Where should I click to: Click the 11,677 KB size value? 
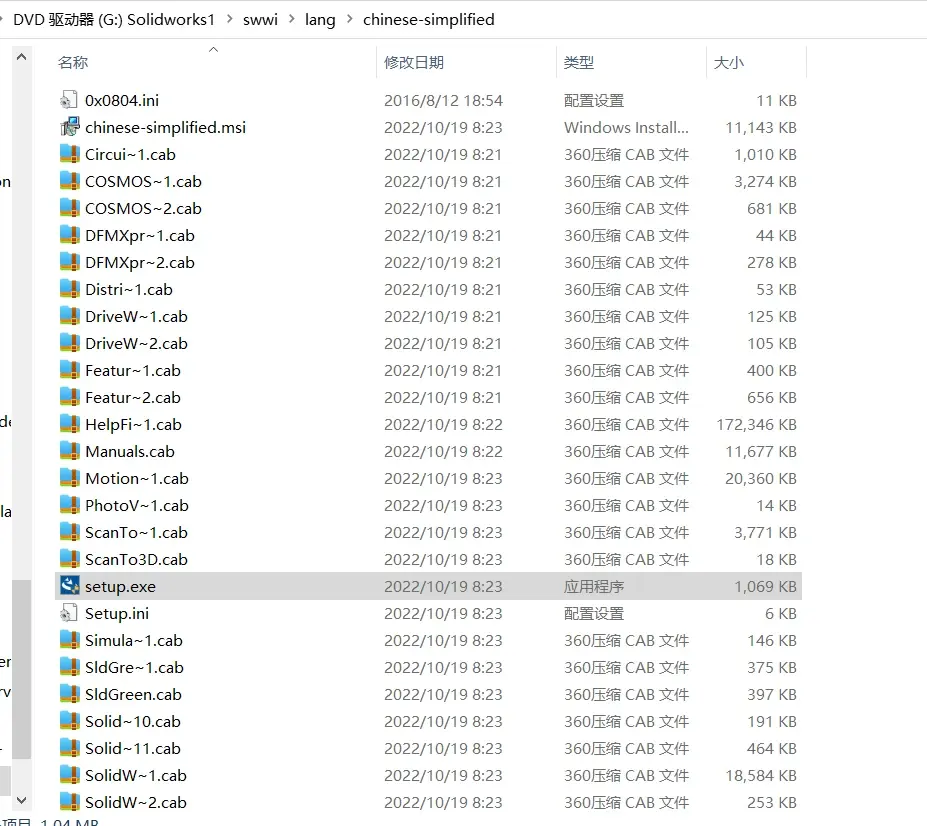[x=761, y=452]
